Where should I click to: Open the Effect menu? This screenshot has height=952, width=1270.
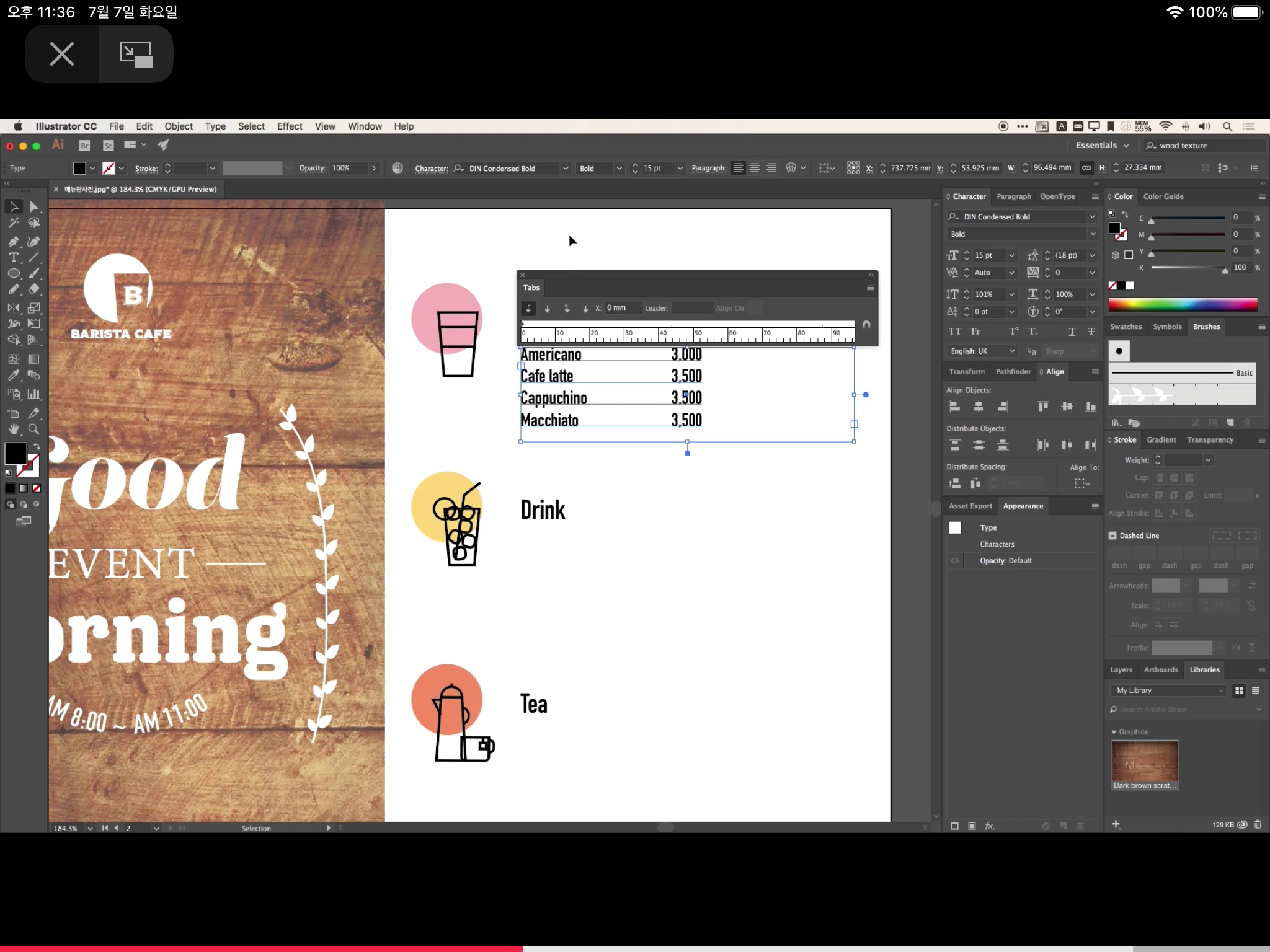click(290, 126)
